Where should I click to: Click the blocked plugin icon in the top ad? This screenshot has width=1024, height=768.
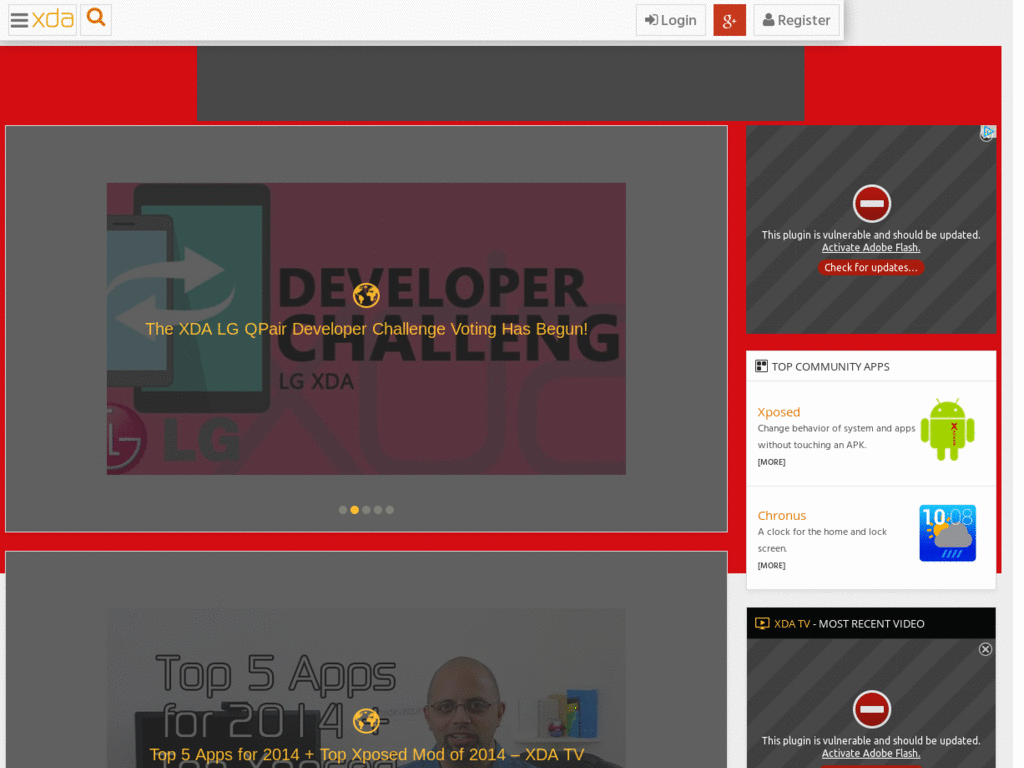pyautogui.click(x=871, y=204)
